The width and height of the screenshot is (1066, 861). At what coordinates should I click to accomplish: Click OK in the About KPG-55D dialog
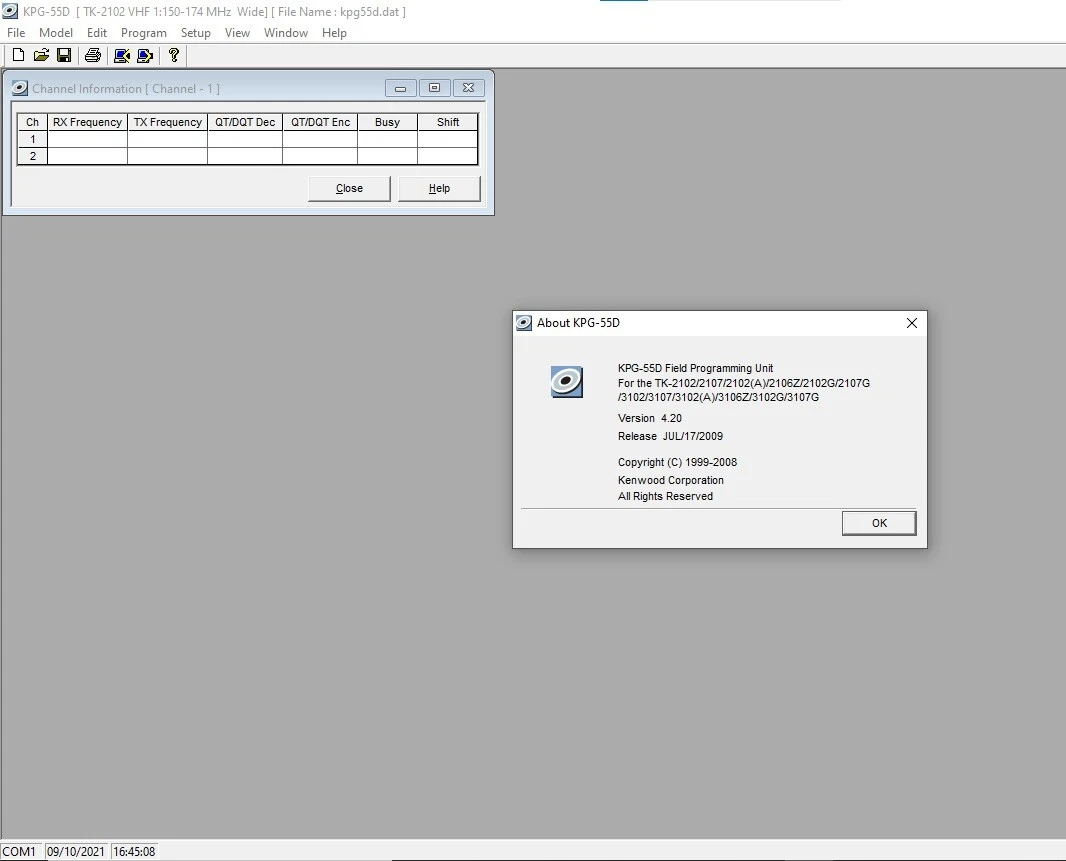click(x=879, y=523)
